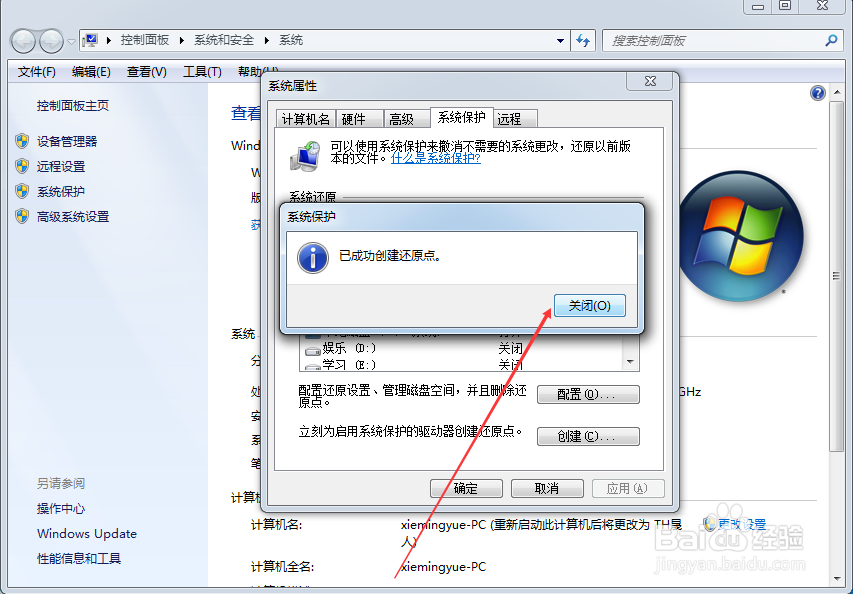Open 操作中心 link
The width and height of the screenshot is (853, 594).
pyautogui.click(x=61, y=509)
